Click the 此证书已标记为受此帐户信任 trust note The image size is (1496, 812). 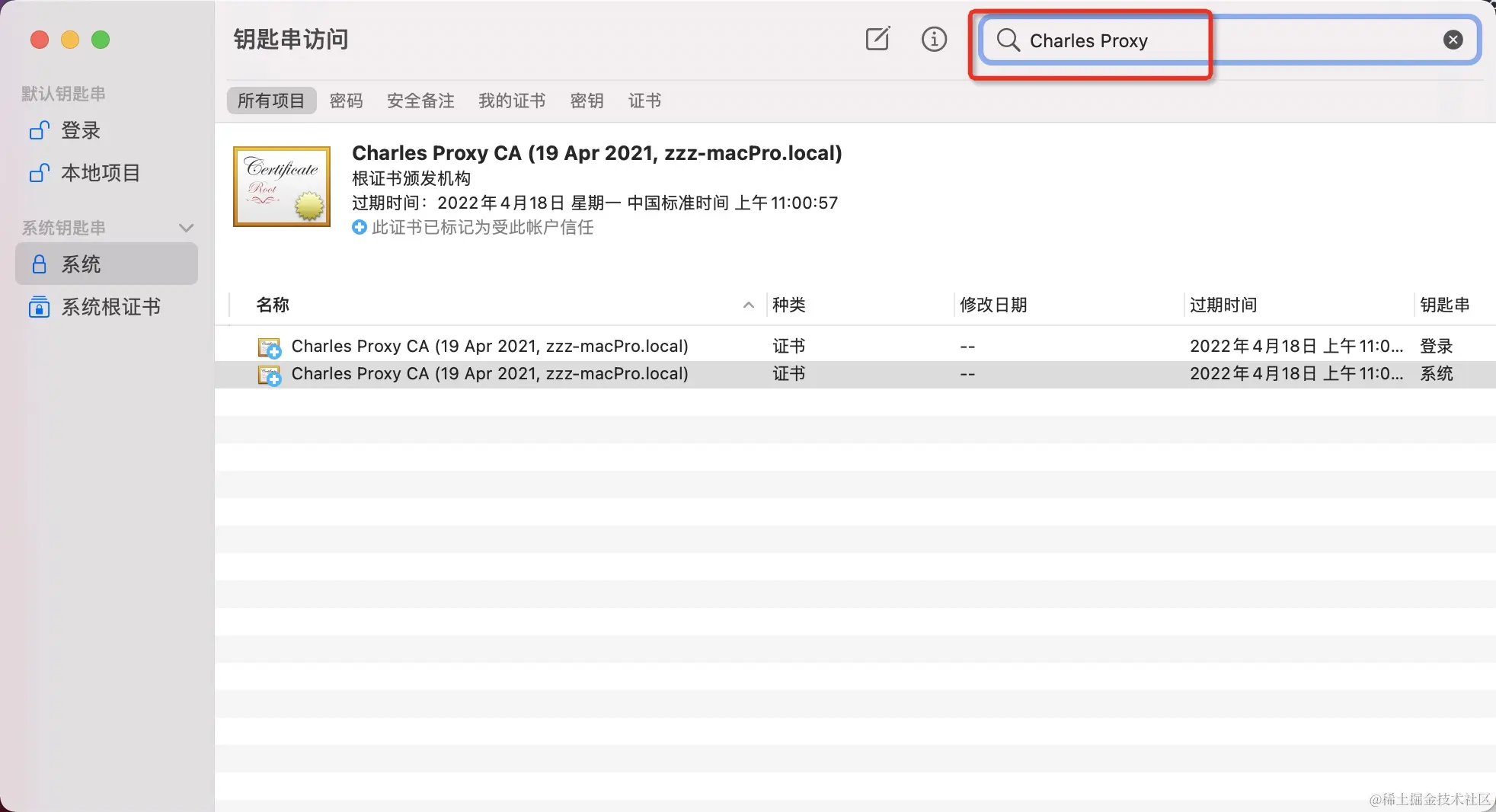pyautogui.click(x=482, y=227)
